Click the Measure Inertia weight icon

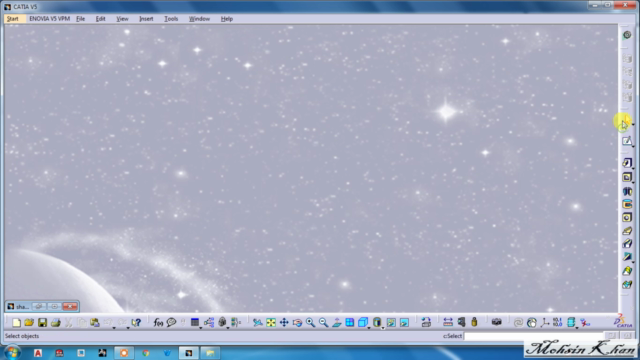pos(474,322)
